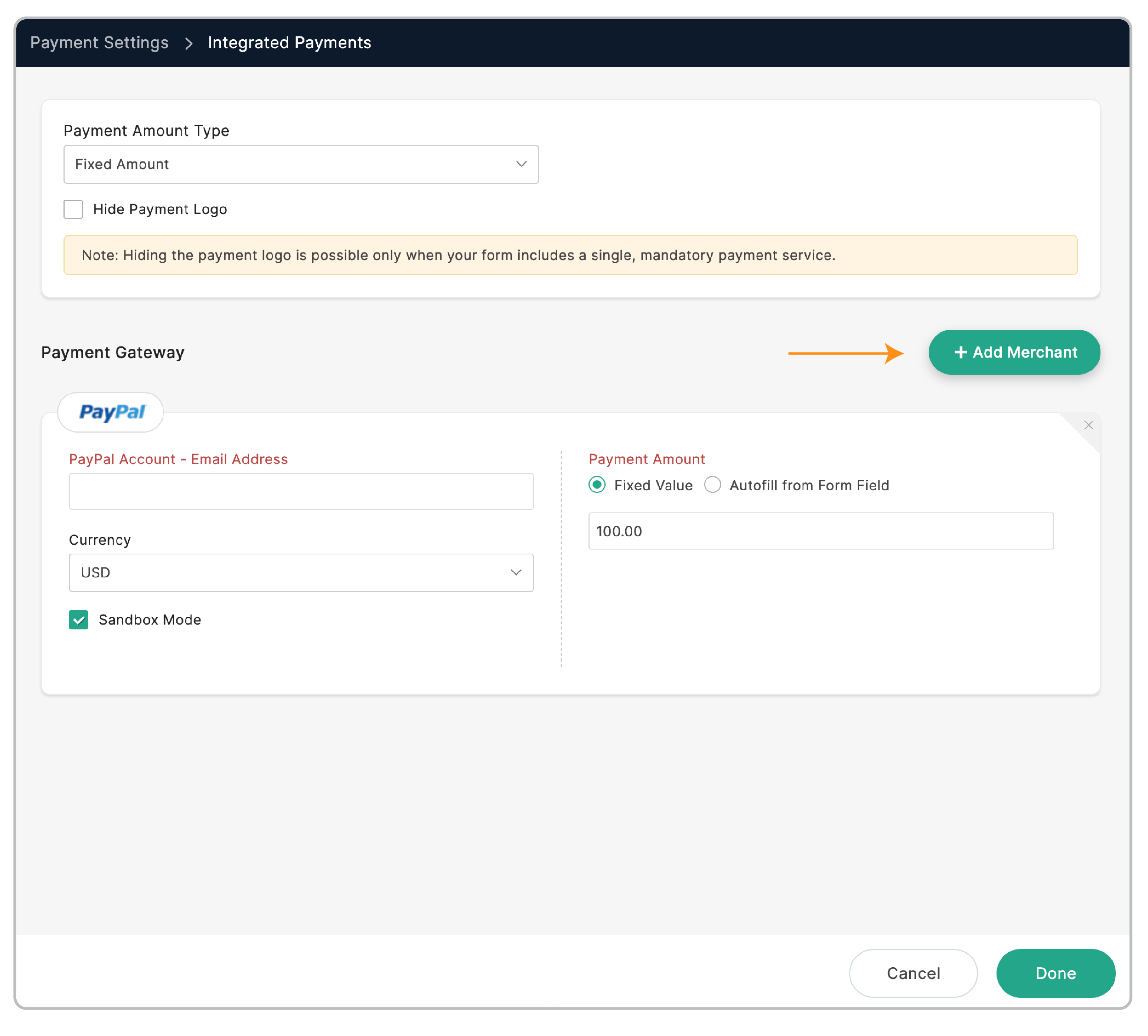Disable Sandbox Mode

pos(78,620)
